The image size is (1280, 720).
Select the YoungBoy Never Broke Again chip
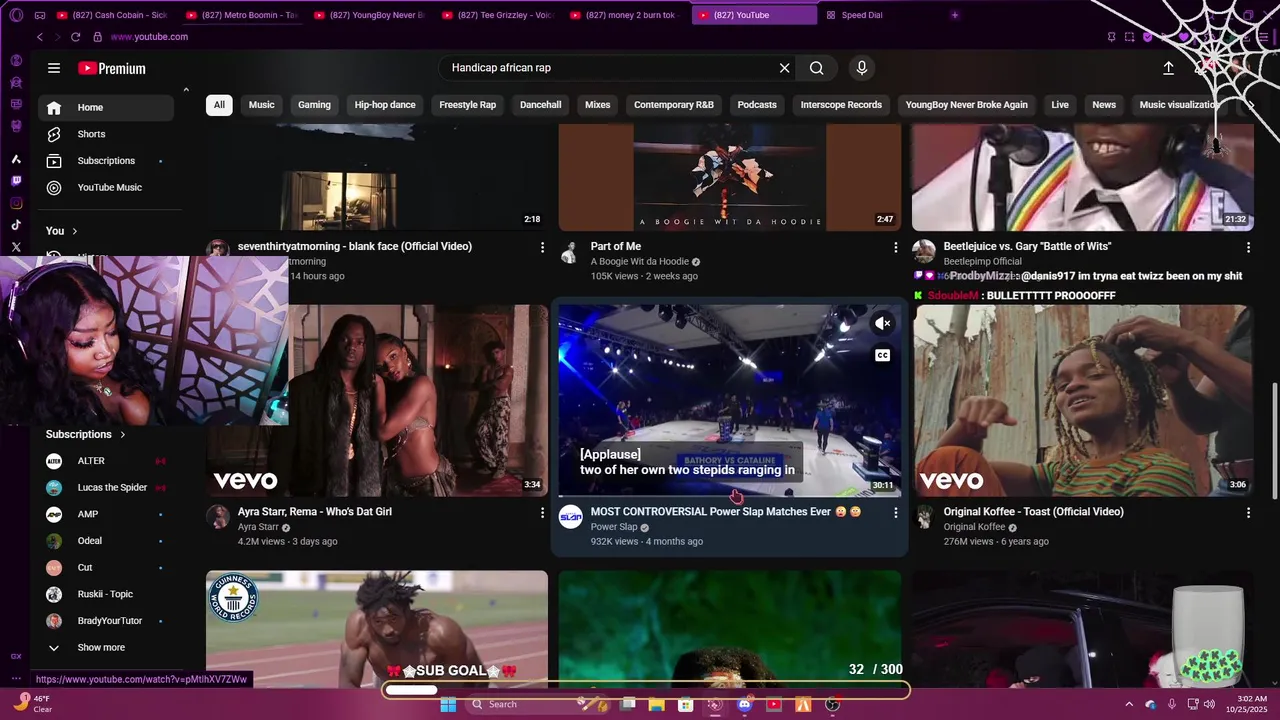coord(966,105)
